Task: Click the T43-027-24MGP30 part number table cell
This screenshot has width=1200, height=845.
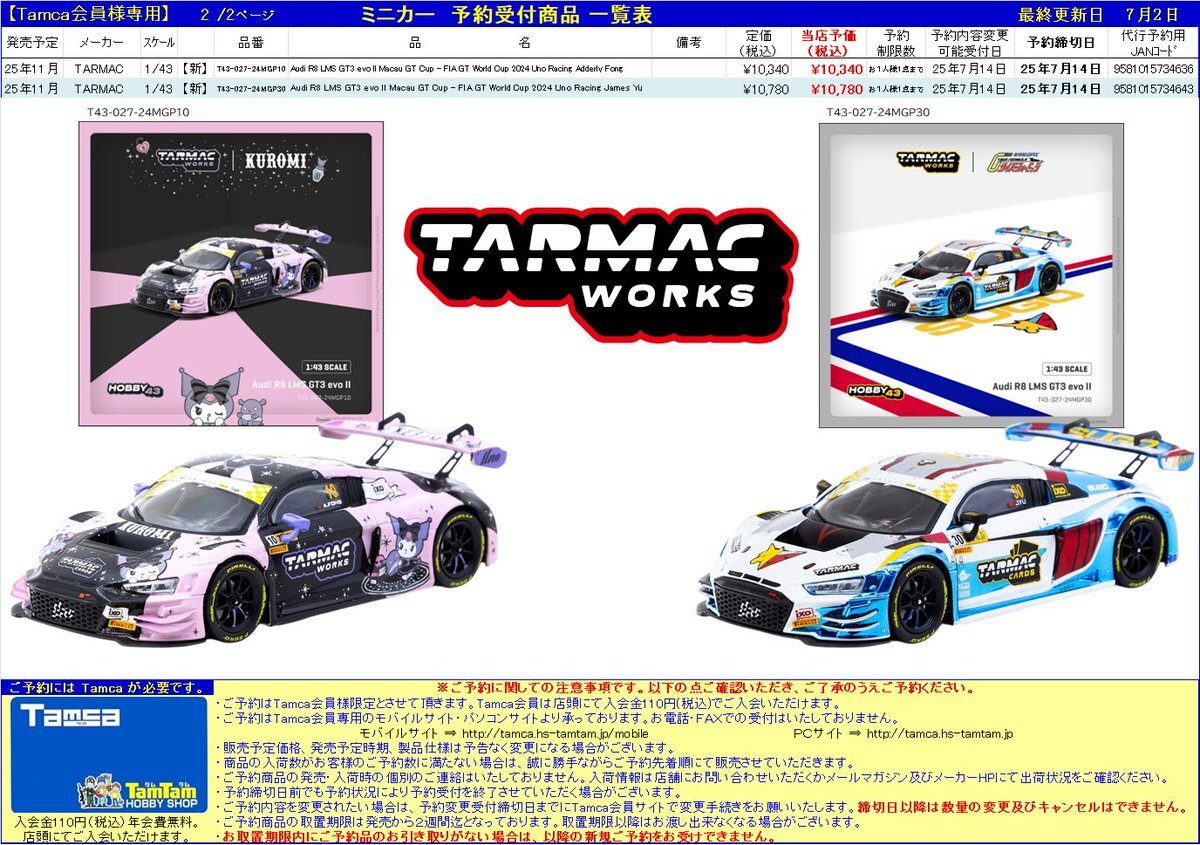Action: [251, 89]
